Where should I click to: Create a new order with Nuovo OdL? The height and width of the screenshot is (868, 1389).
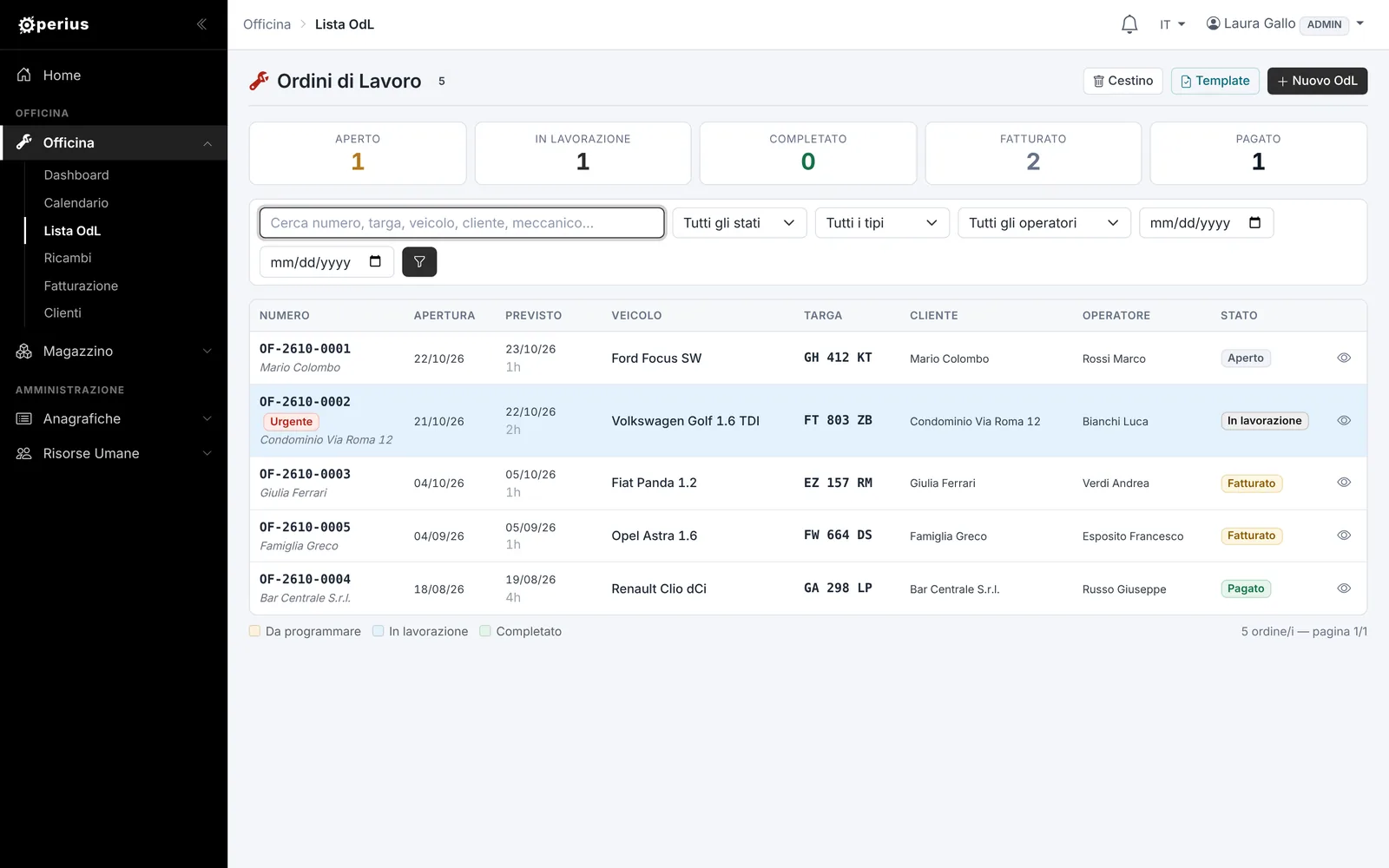click(x=1317, y=81)
